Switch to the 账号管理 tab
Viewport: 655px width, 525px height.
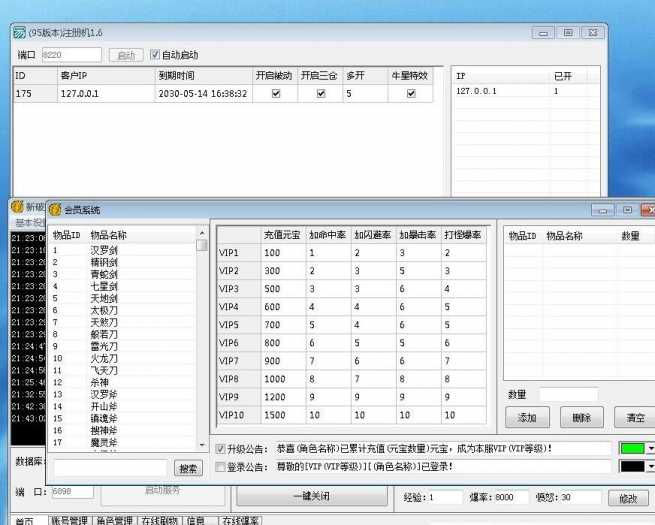click(x=64, y=520)
